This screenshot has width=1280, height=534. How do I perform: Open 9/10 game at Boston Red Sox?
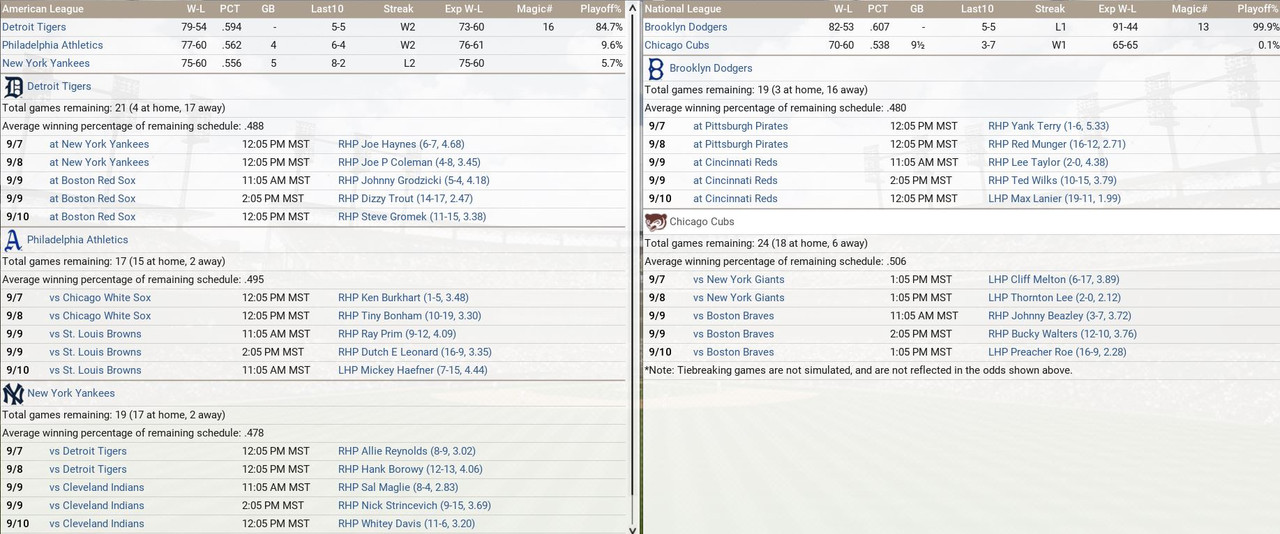[92, 216]
